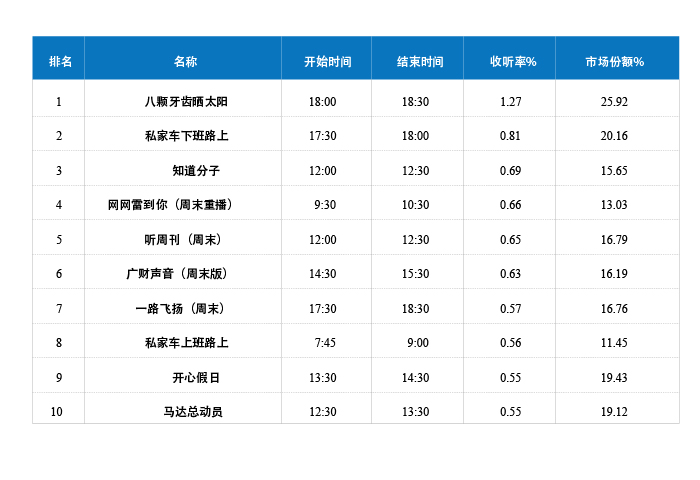Click the listening rate value 0.66
The image size is (700, 480).
[x=510, y=205]
